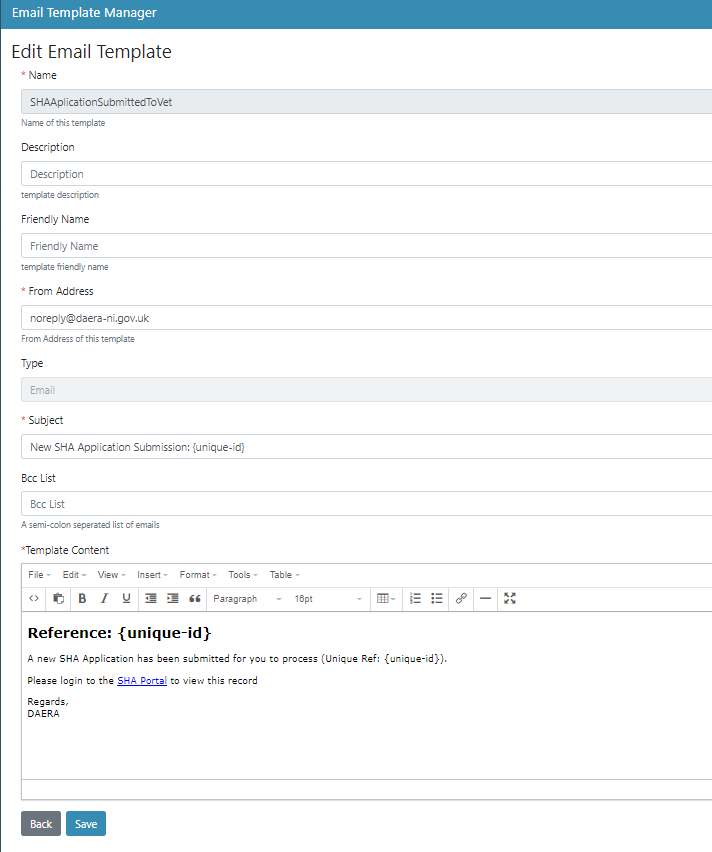This screenshot has height=852, width=712.
Task: Click the decrease indent icon
Action: pos(151,599)
